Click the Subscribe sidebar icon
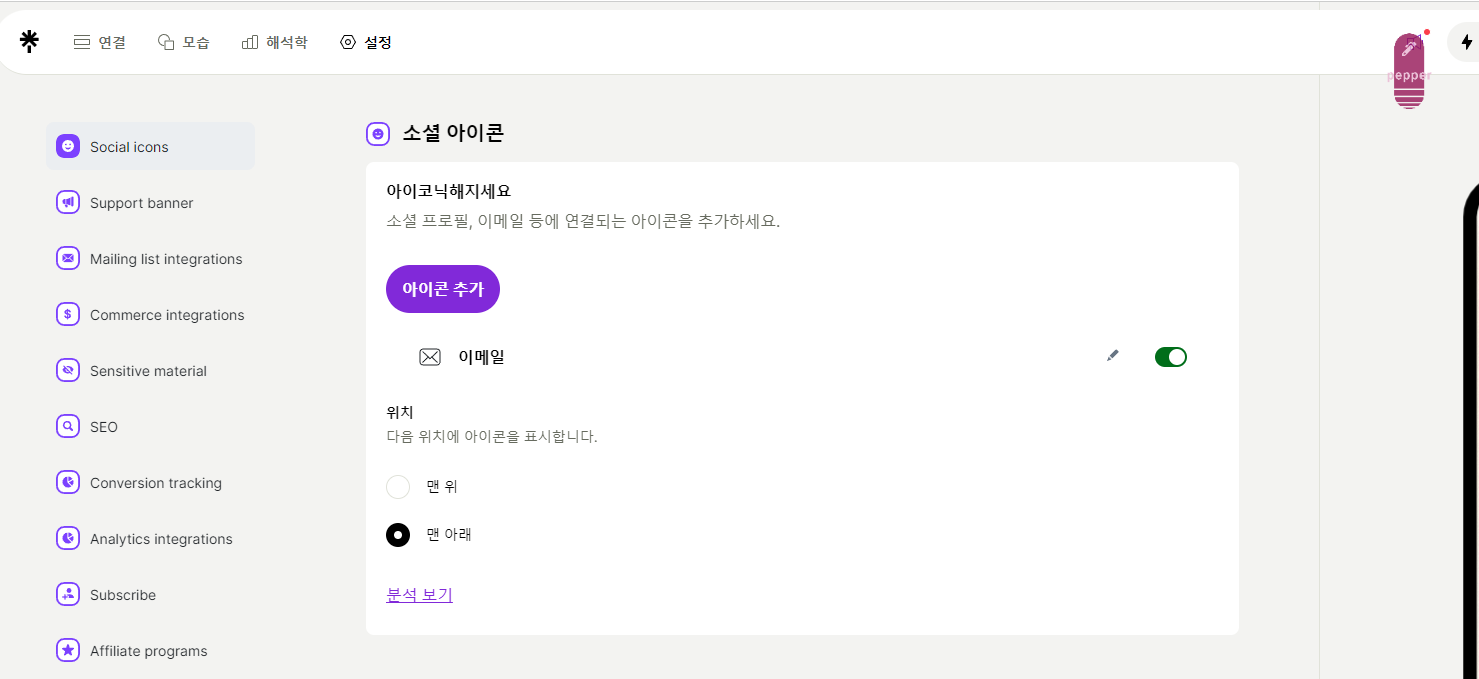This screenshot has height=679, width=1479. point(67,594)
